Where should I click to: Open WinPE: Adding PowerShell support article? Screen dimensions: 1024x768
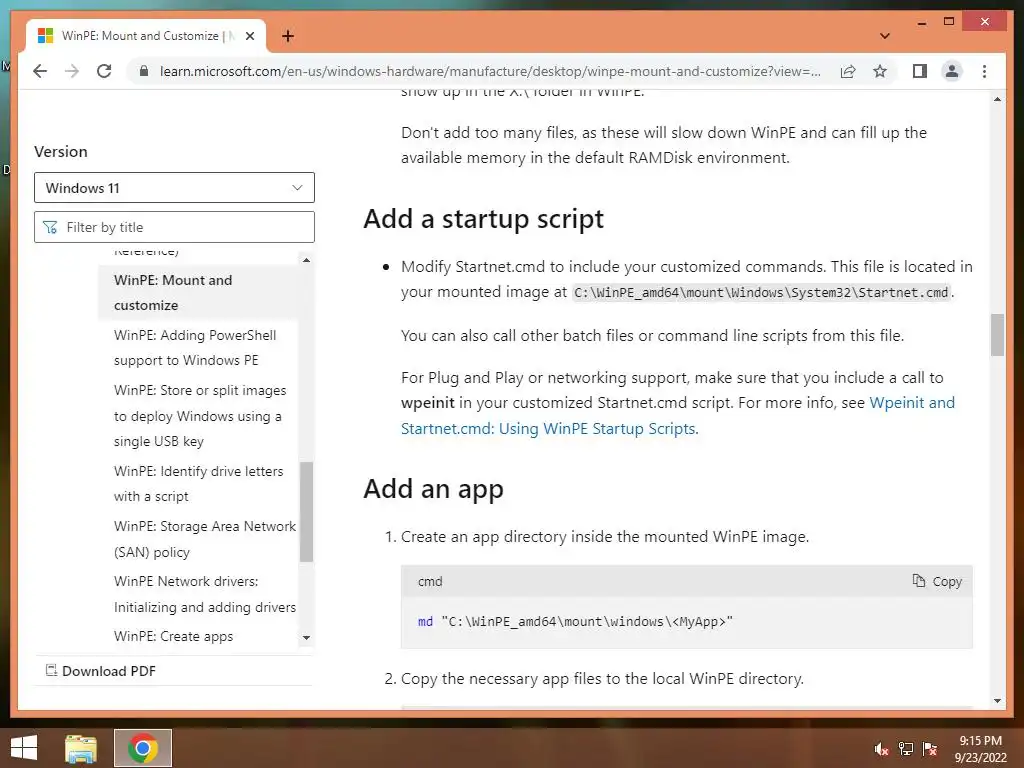click(195, 347)
